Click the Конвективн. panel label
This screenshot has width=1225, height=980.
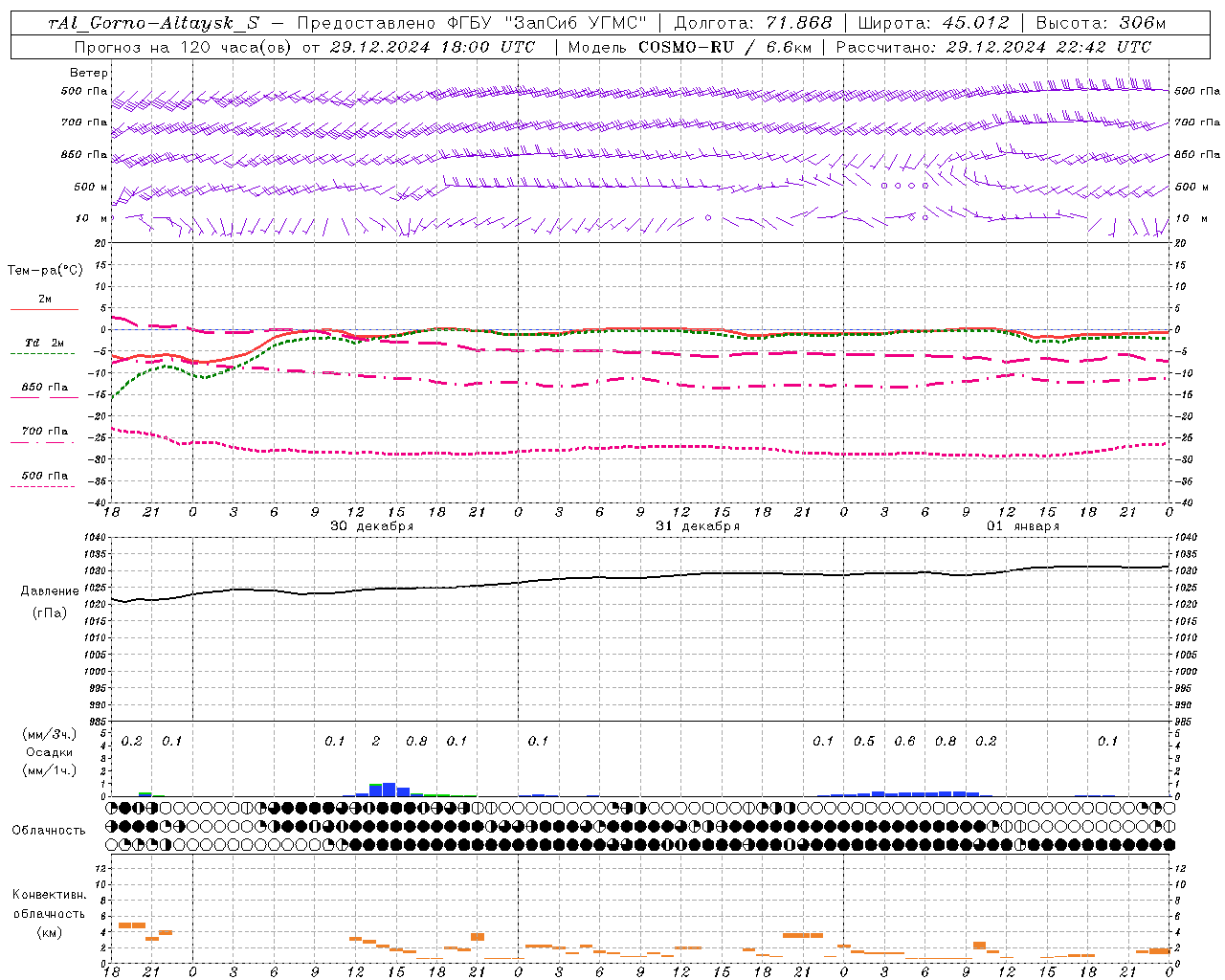49,895
